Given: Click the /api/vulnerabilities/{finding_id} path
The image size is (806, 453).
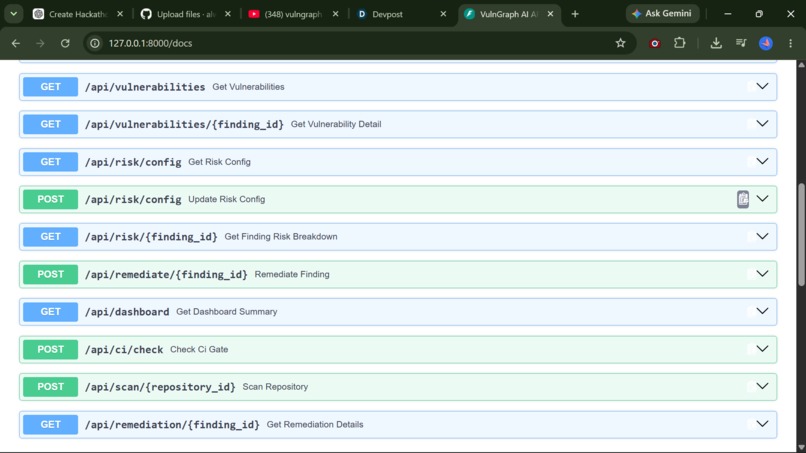Looking at the screenshot, I should 184,124.
